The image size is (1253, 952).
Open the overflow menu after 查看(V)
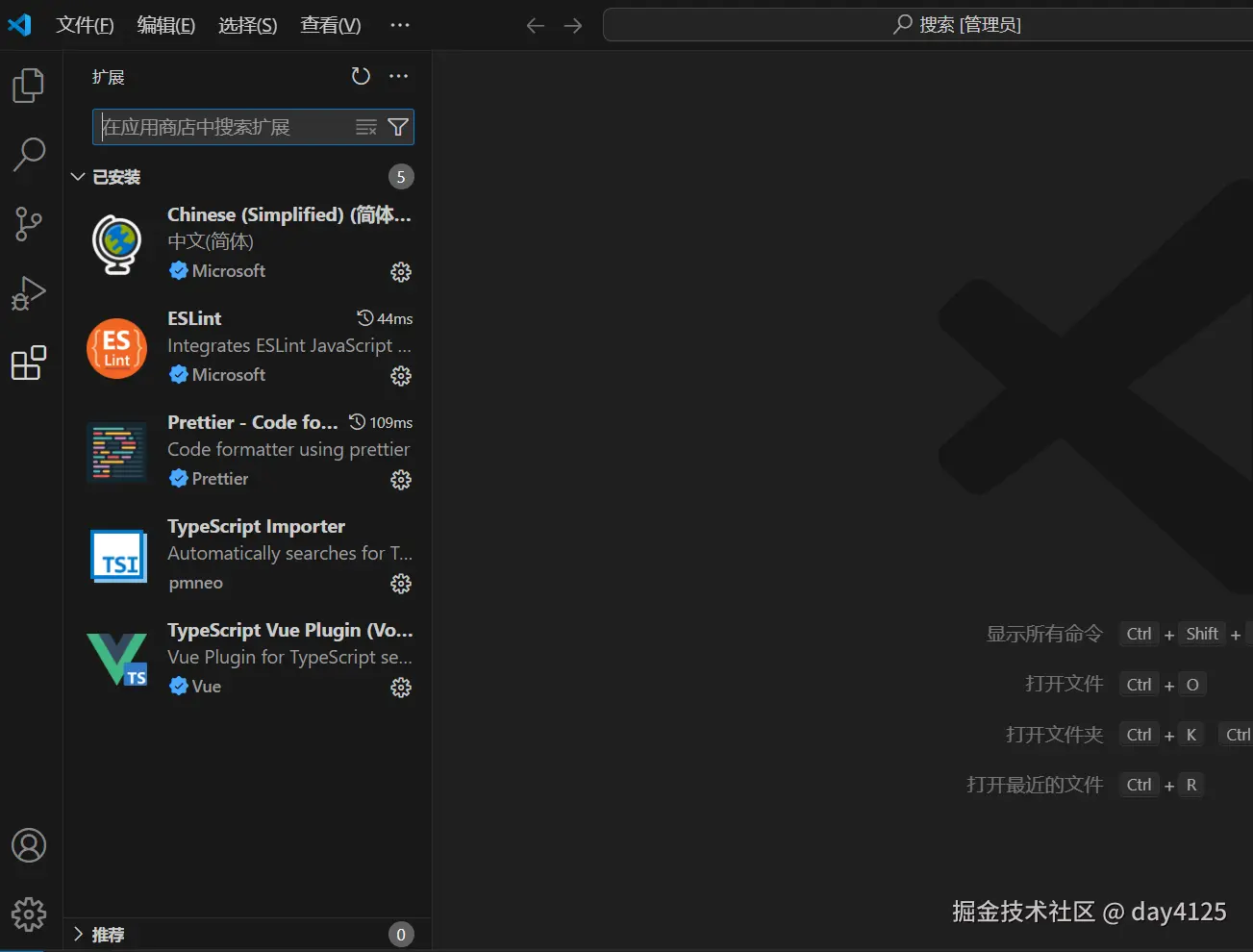click(400, 25)
